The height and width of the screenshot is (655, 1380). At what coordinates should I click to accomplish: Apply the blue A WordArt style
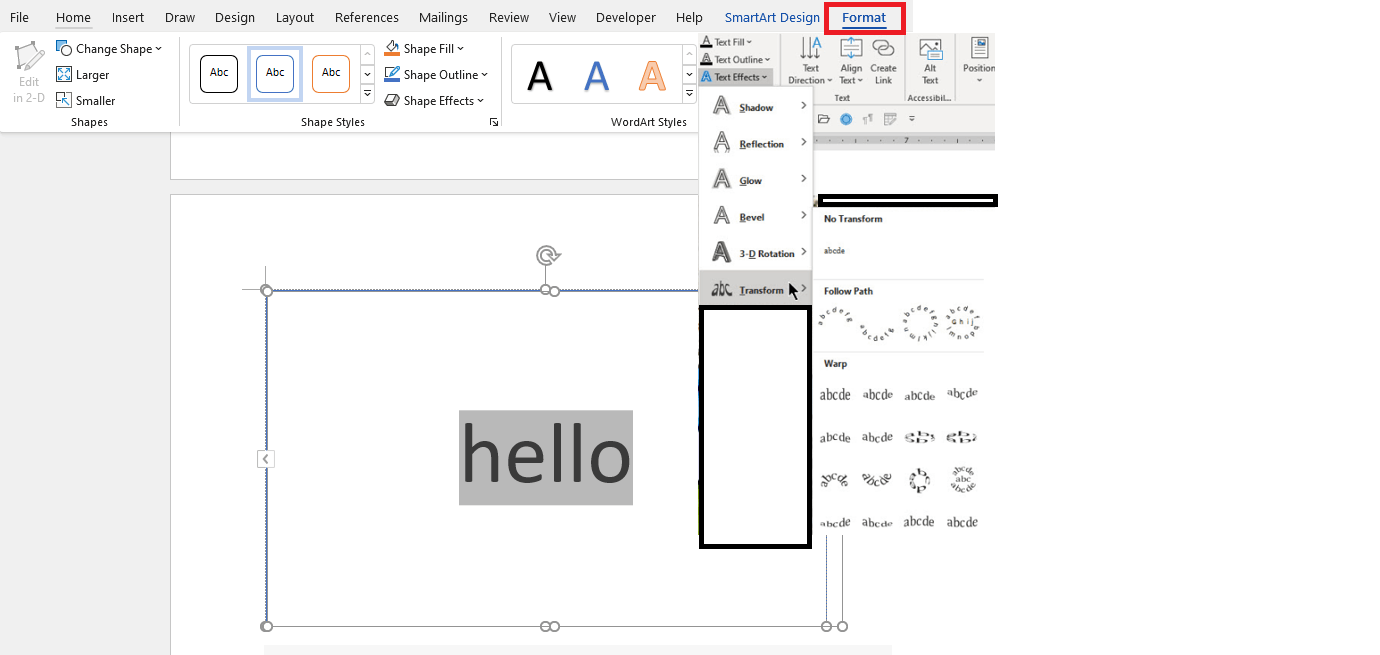pos(596,76)
